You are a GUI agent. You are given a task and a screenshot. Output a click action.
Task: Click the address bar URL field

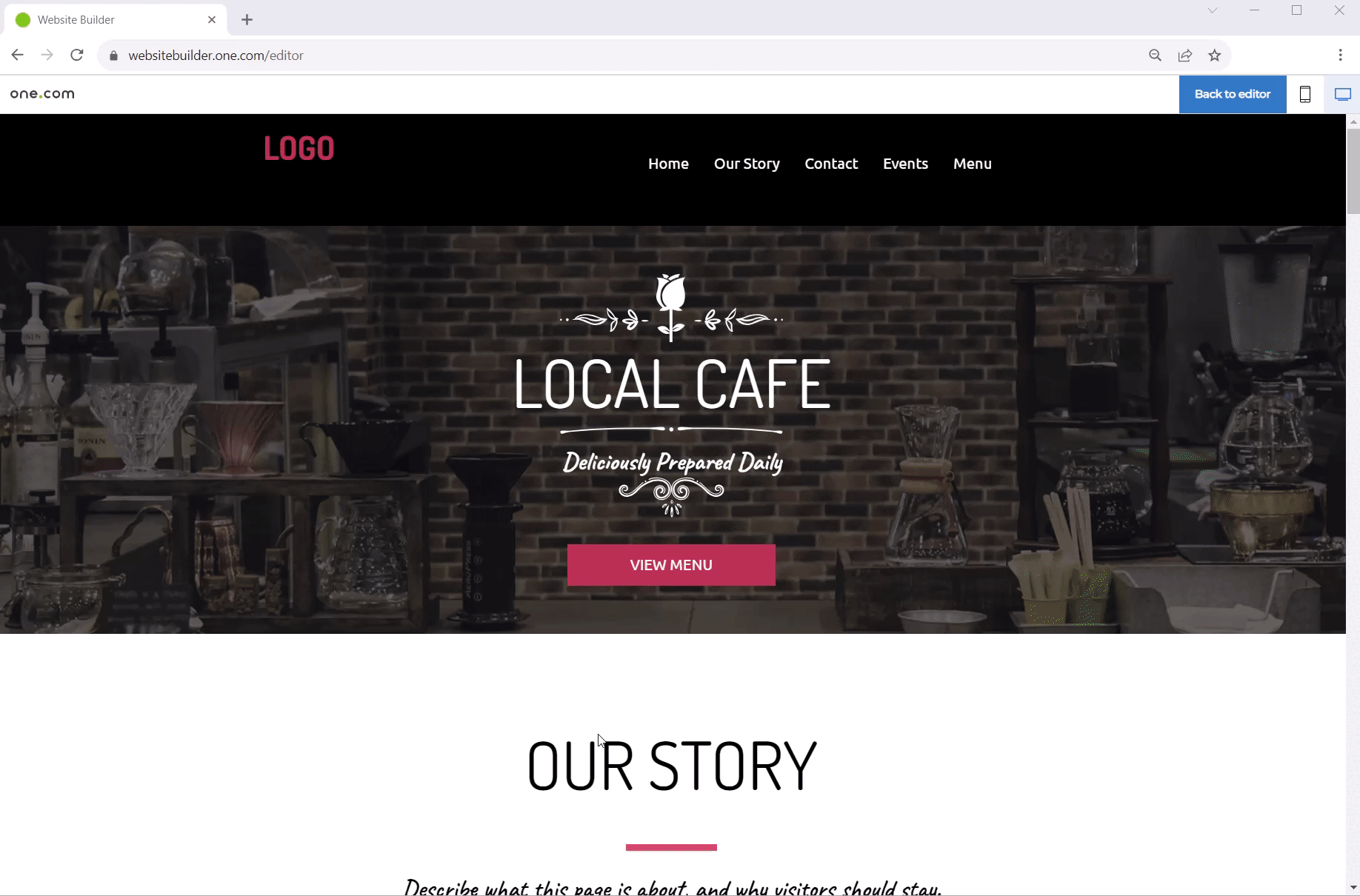pyautogui.click(x=622, y=56)
